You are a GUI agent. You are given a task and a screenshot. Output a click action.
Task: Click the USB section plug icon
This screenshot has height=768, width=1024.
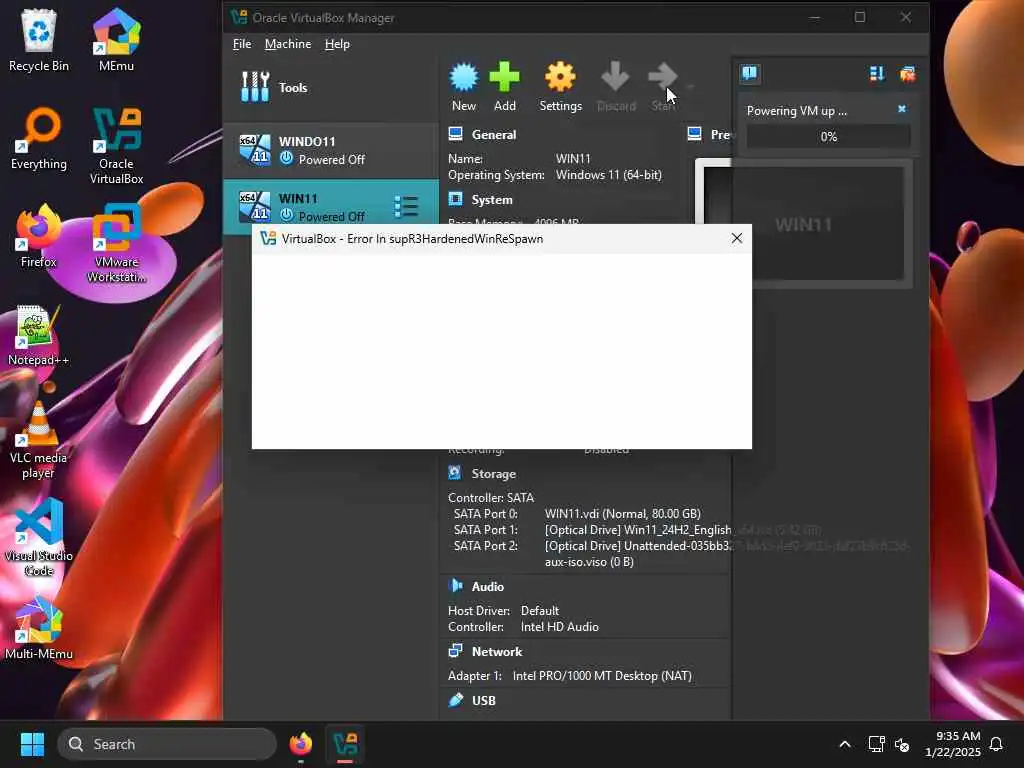[x=455, y=700]
